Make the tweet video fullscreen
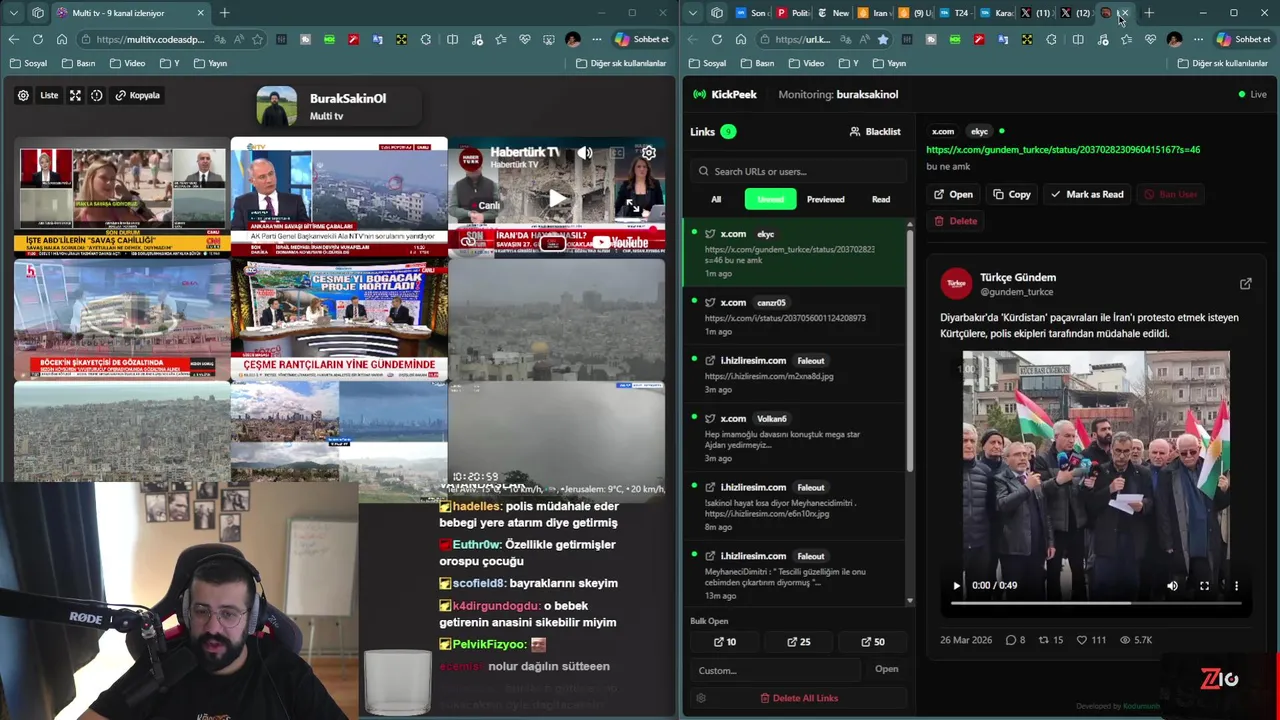Viewport: 1280px width, 720px height. (x=1204, y=586)
